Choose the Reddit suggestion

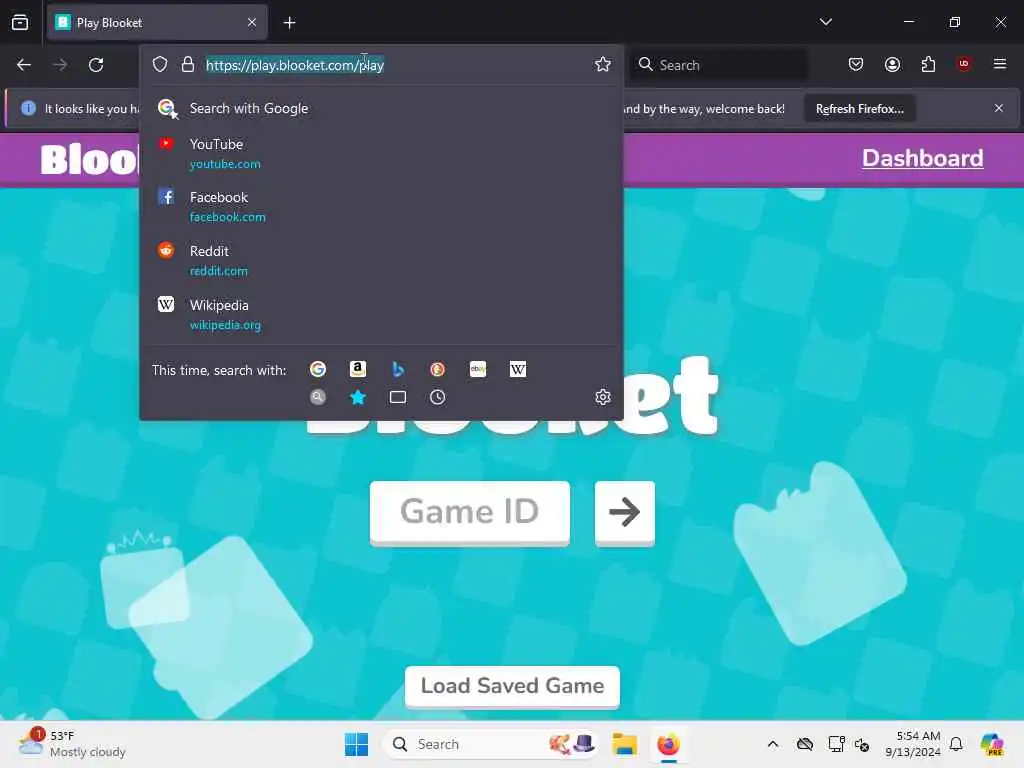[381, 261]
